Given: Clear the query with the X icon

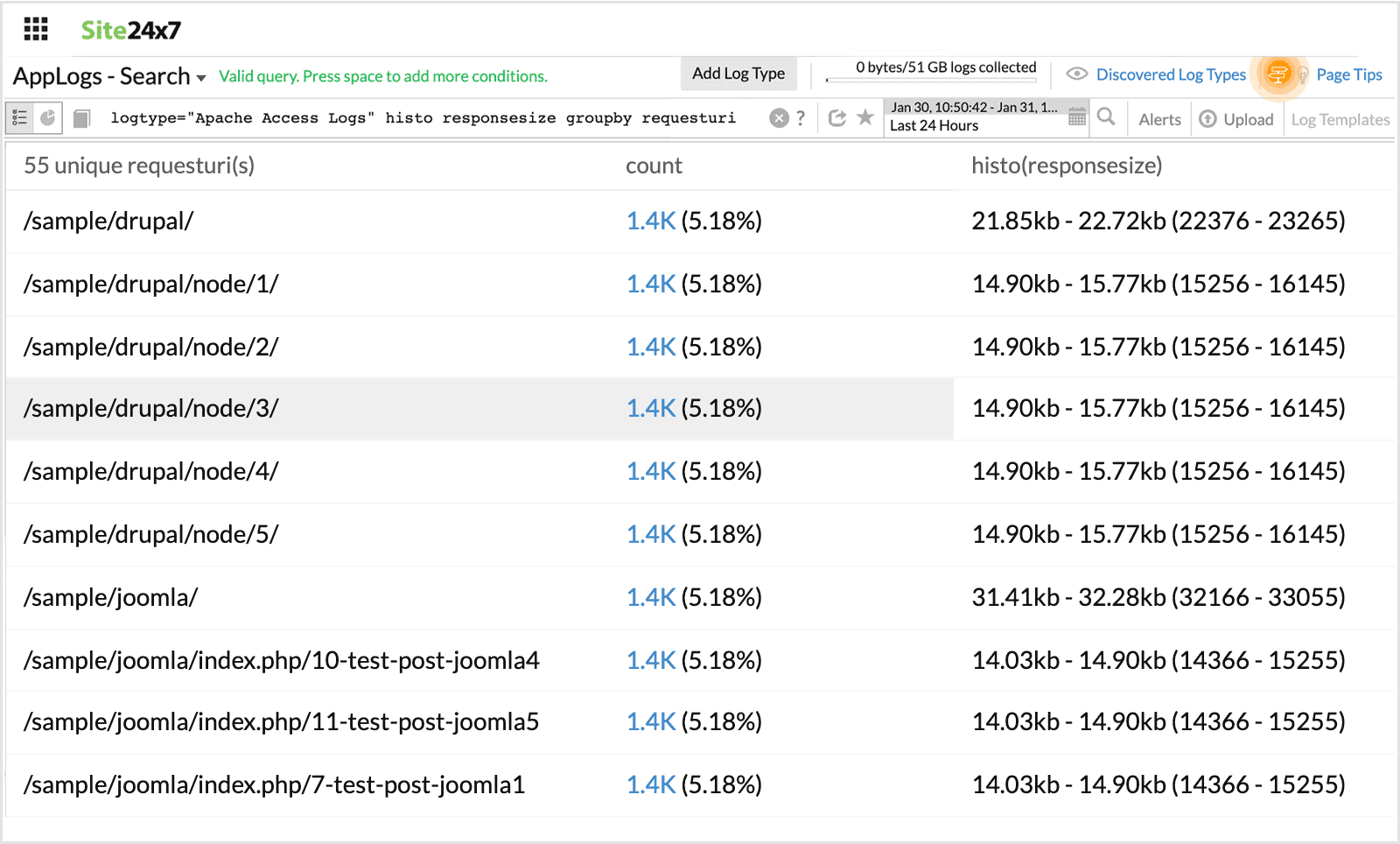Looking at the screenshot, I should tap(779, 118).
